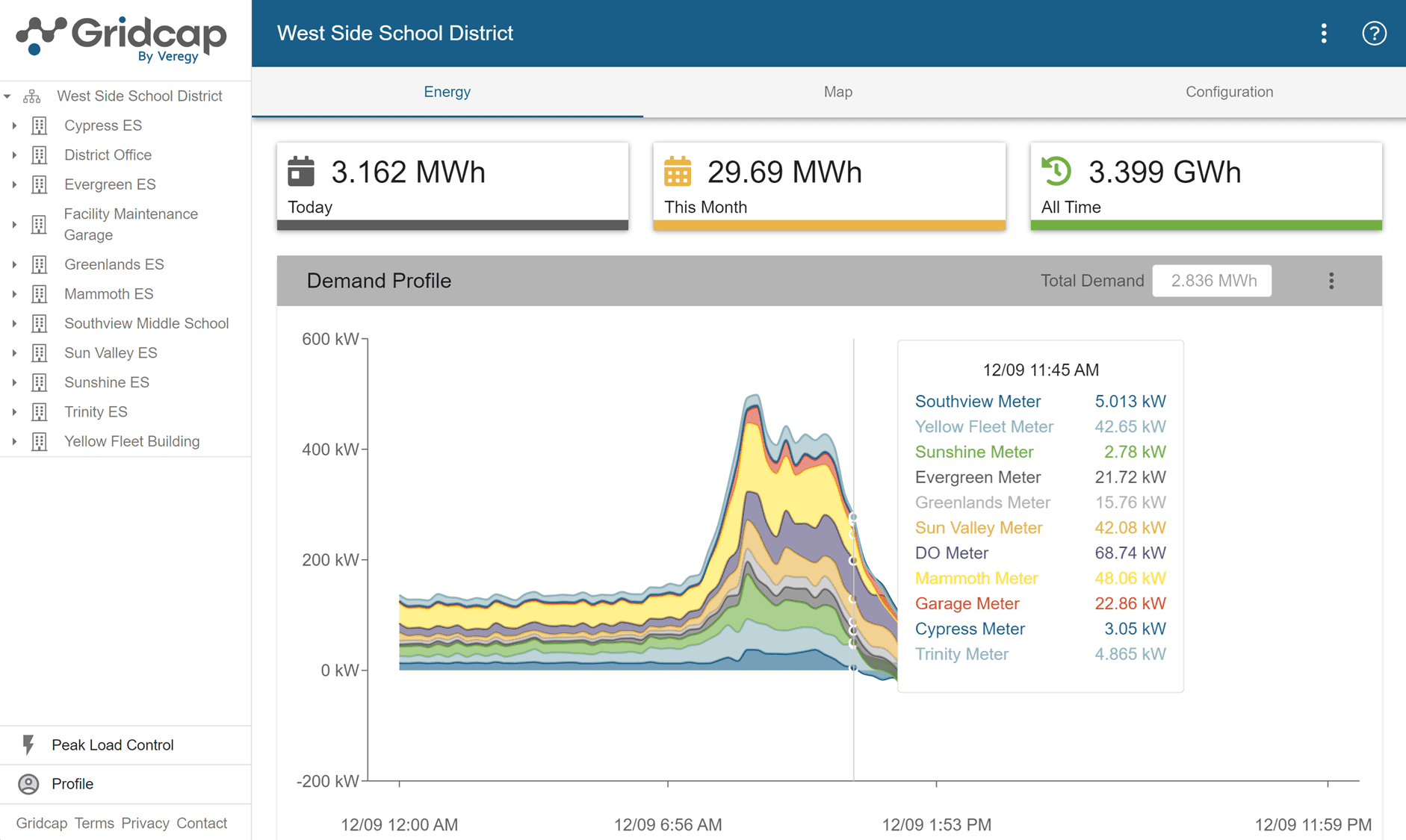Open the header overflow menu (three dots)

1323,34
